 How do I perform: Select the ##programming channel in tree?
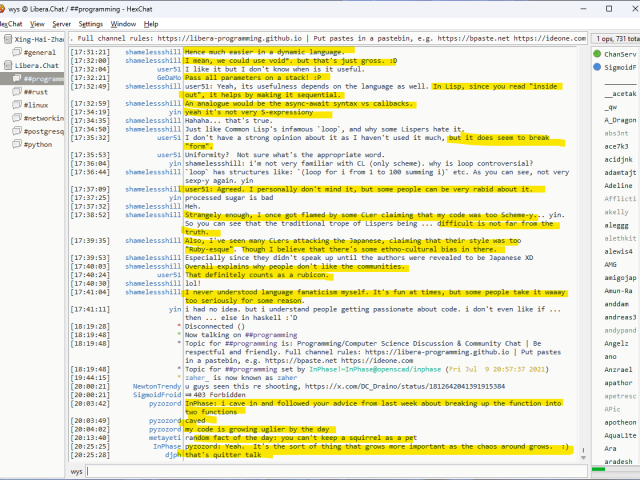[45, 78]
